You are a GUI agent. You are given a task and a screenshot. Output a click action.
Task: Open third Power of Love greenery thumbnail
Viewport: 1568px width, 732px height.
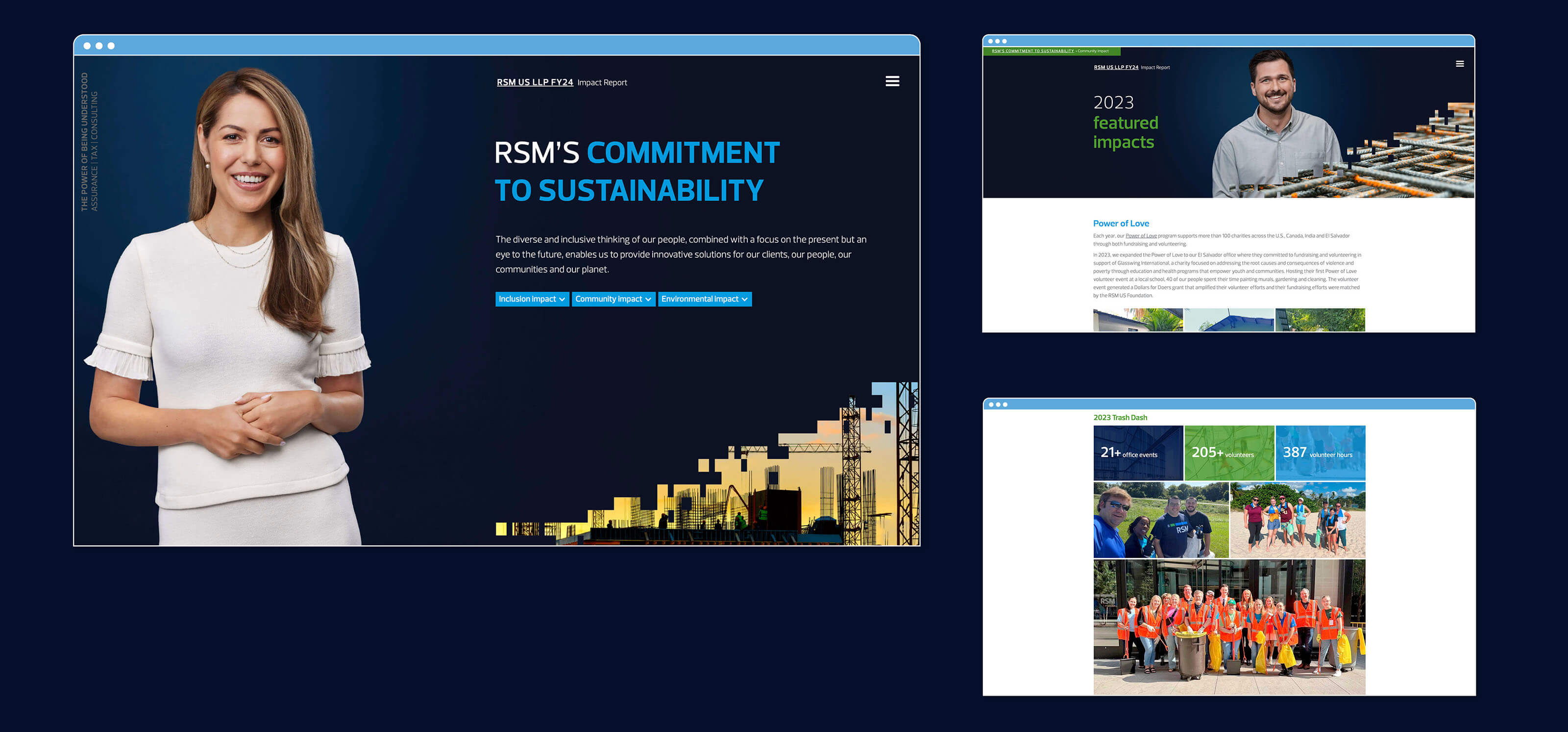pyautogui.click(x=1320, y=320)
